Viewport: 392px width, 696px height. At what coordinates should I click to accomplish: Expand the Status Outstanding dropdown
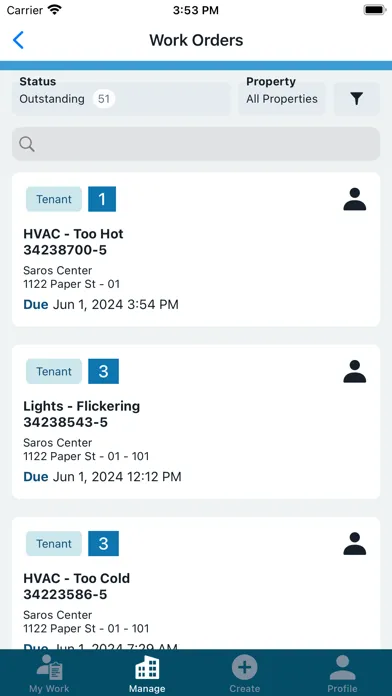pos(121,99)
